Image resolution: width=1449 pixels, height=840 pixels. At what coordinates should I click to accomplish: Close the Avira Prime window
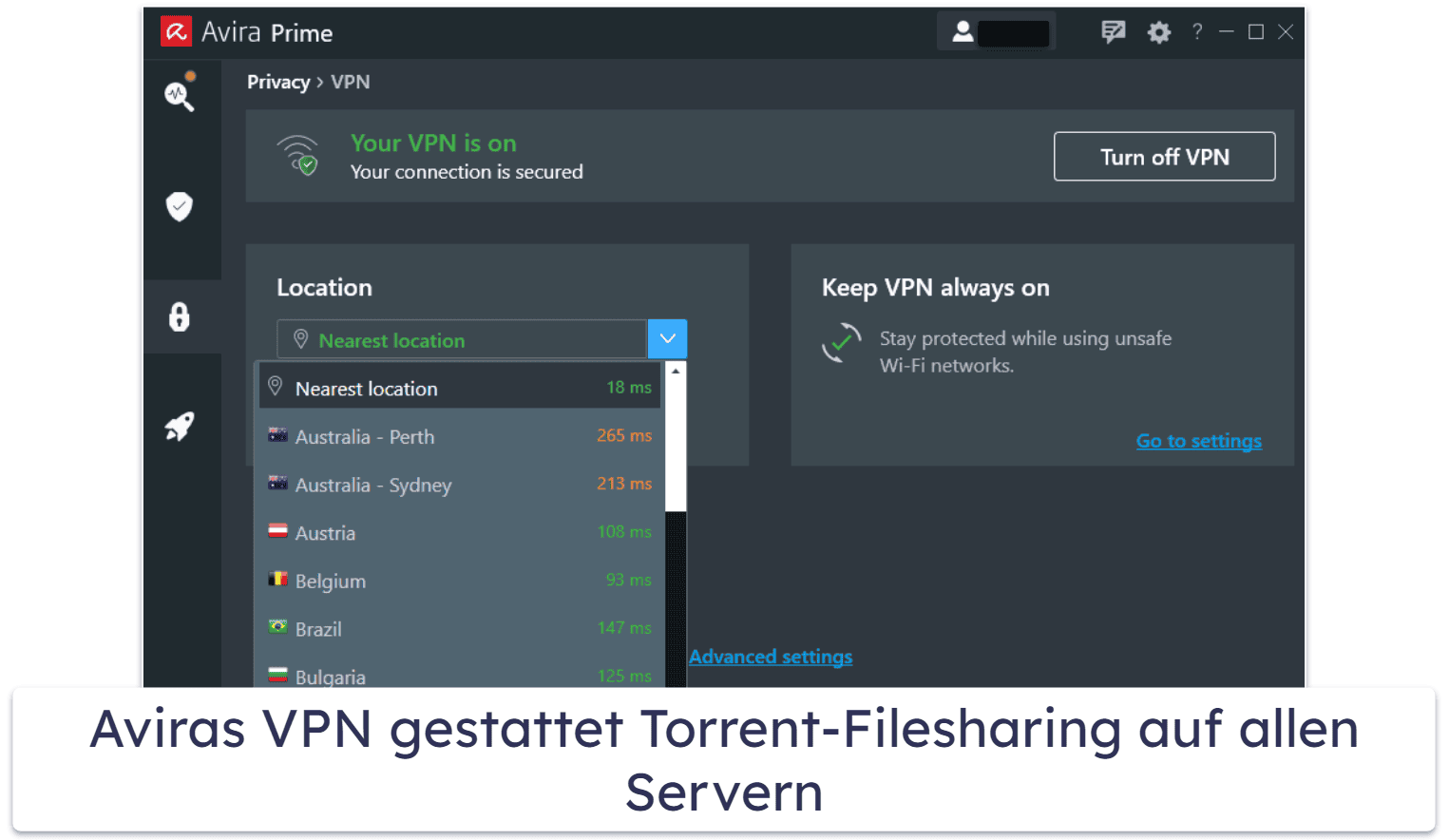click(1286, 32)
